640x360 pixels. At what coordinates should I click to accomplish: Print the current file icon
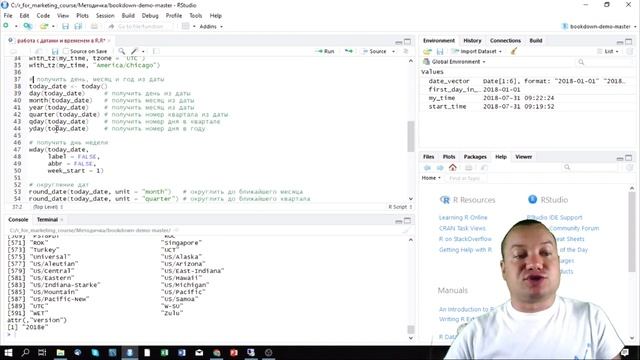coord(94,26)
